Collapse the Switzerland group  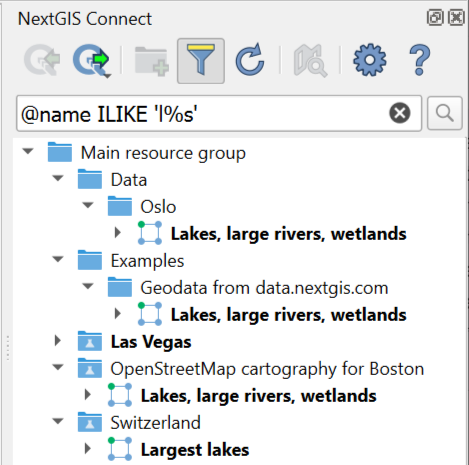58,421
